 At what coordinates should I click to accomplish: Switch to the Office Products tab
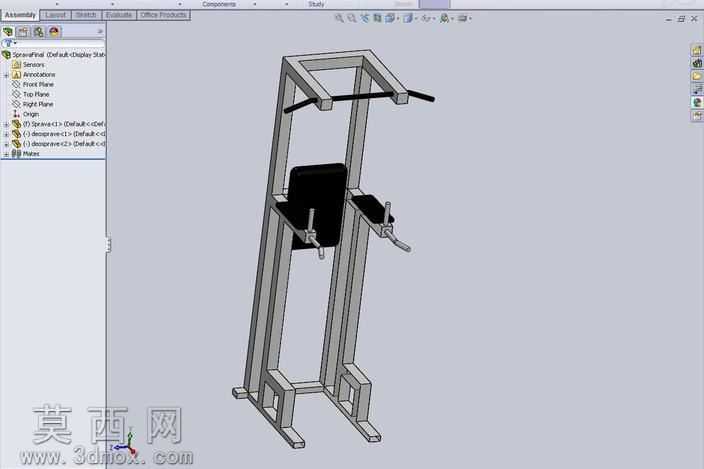point(163,15)
